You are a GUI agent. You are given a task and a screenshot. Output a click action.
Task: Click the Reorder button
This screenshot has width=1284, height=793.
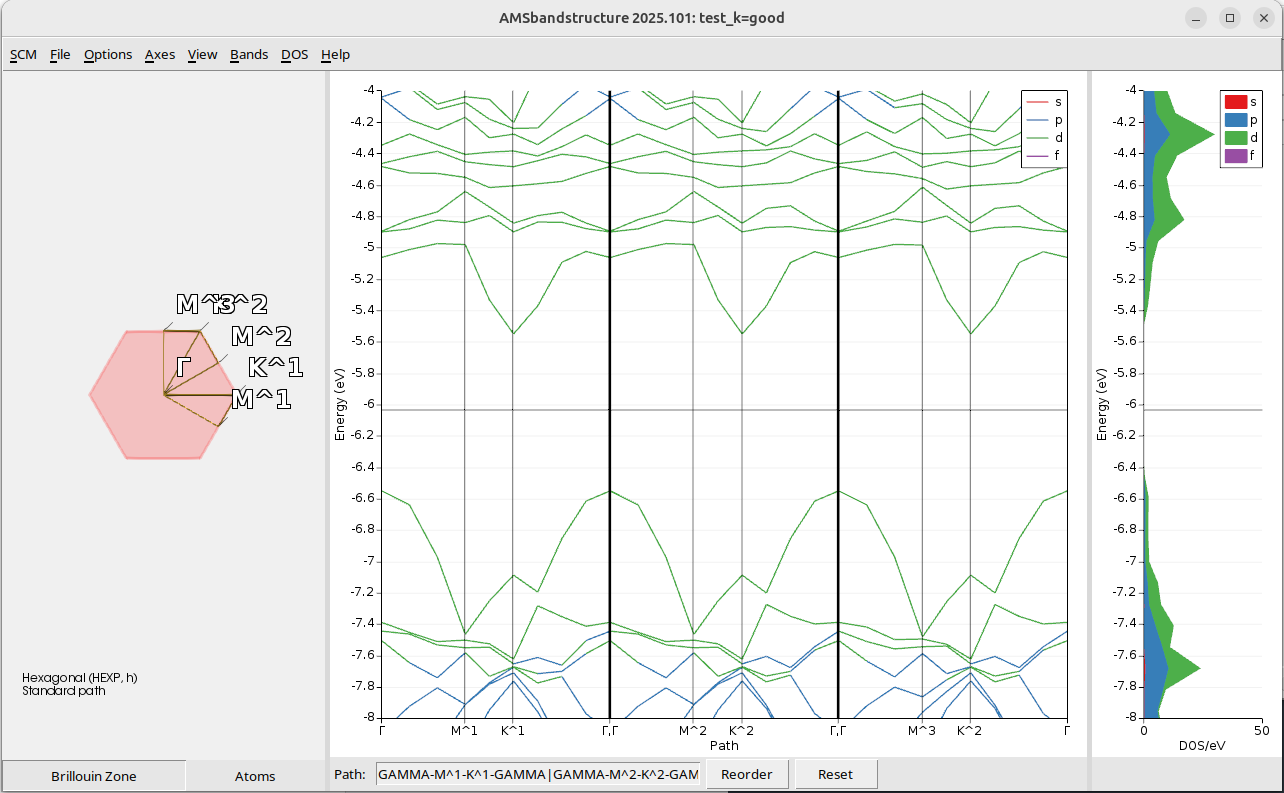[x=747, y=774]
